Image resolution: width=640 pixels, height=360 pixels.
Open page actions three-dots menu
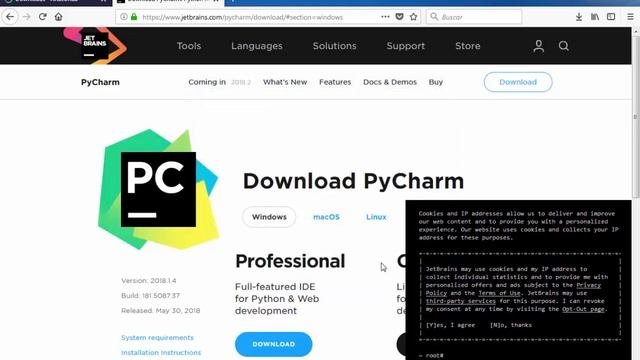click(385, 17)
